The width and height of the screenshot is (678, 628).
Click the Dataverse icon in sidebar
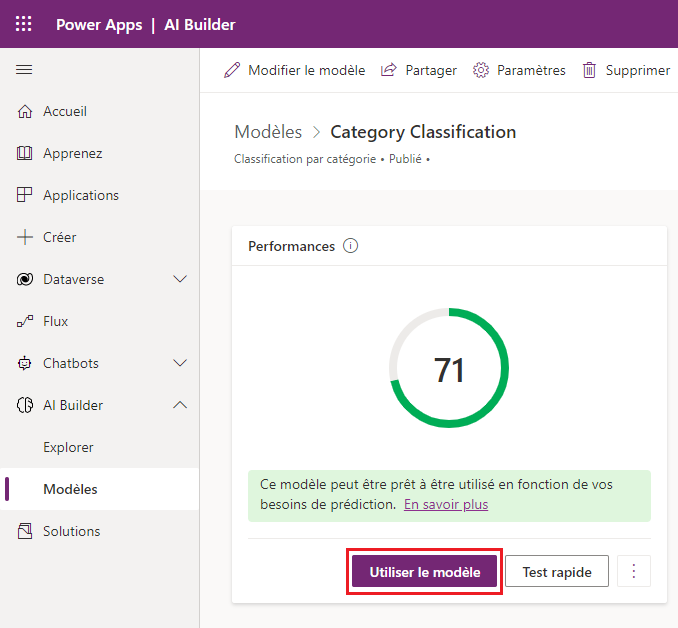pyautogui.click(x=25, y=279)
